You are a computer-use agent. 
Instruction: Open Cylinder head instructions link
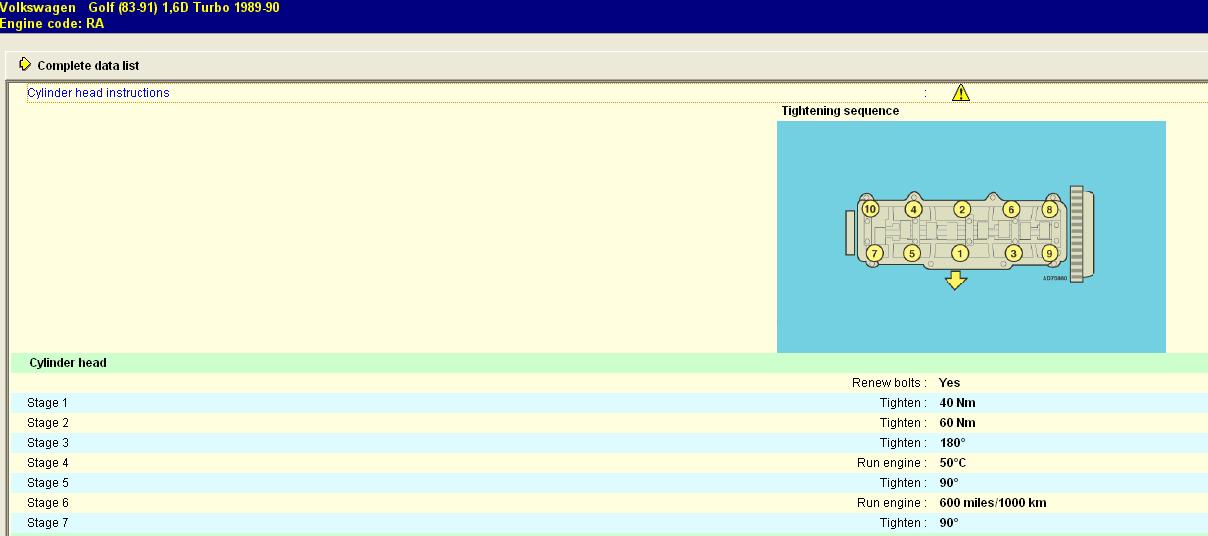click(x=98, y=93)
